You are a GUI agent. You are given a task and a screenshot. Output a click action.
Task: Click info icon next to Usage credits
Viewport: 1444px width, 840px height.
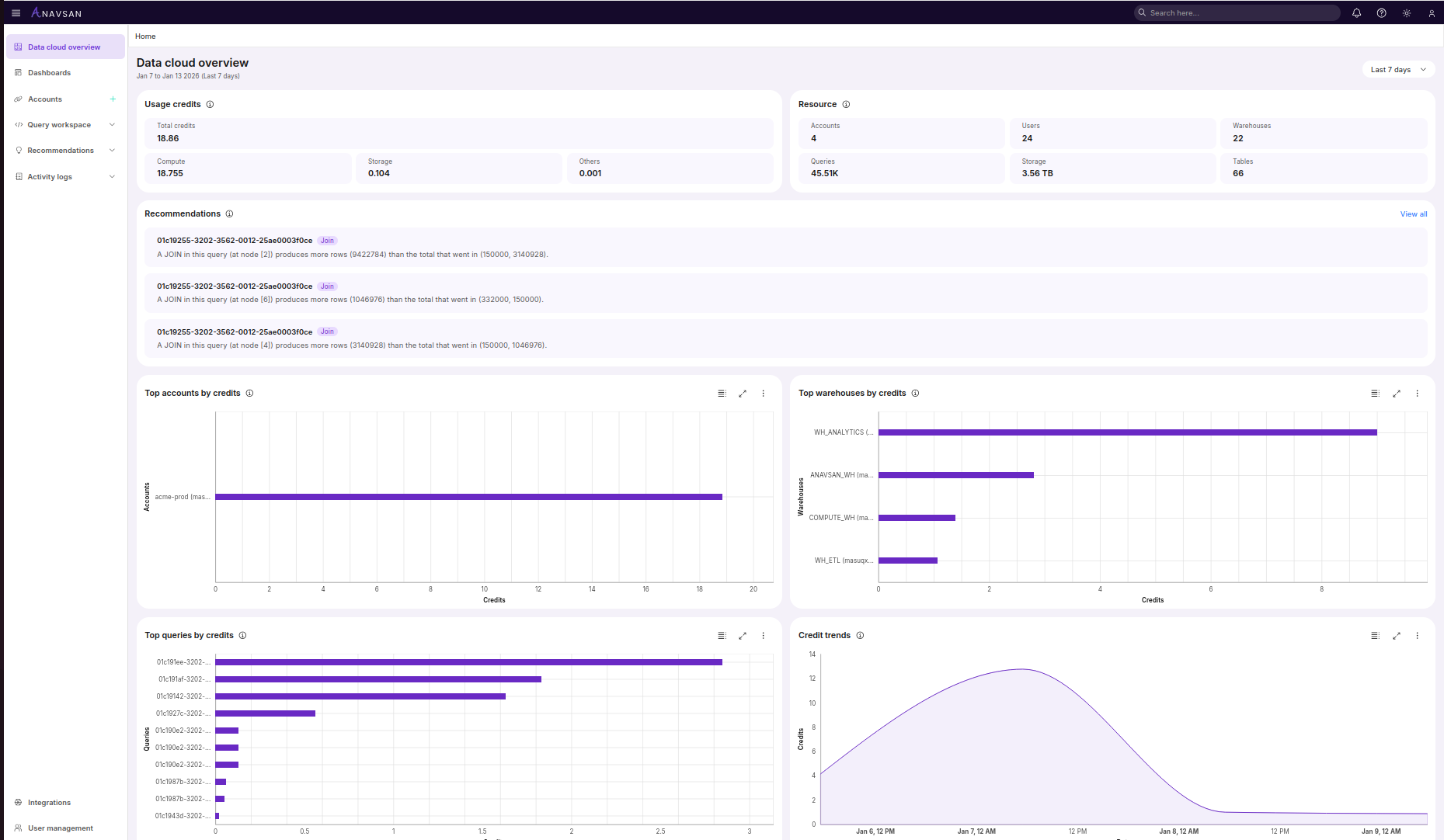click(210, 105)
